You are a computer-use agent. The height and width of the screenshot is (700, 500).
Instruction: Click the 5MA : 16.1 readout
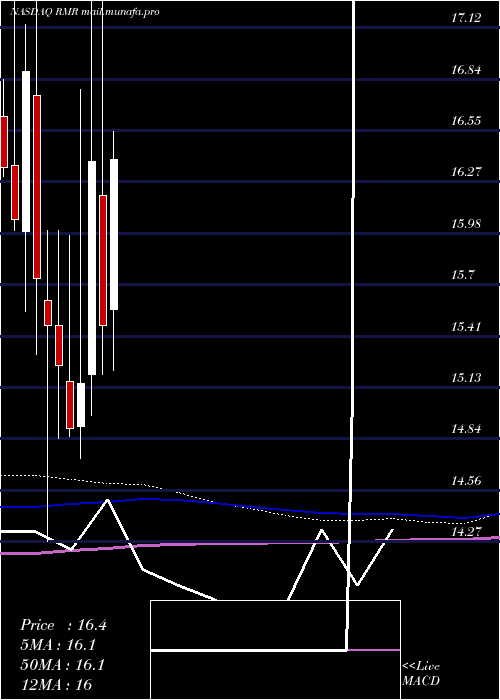58,645
